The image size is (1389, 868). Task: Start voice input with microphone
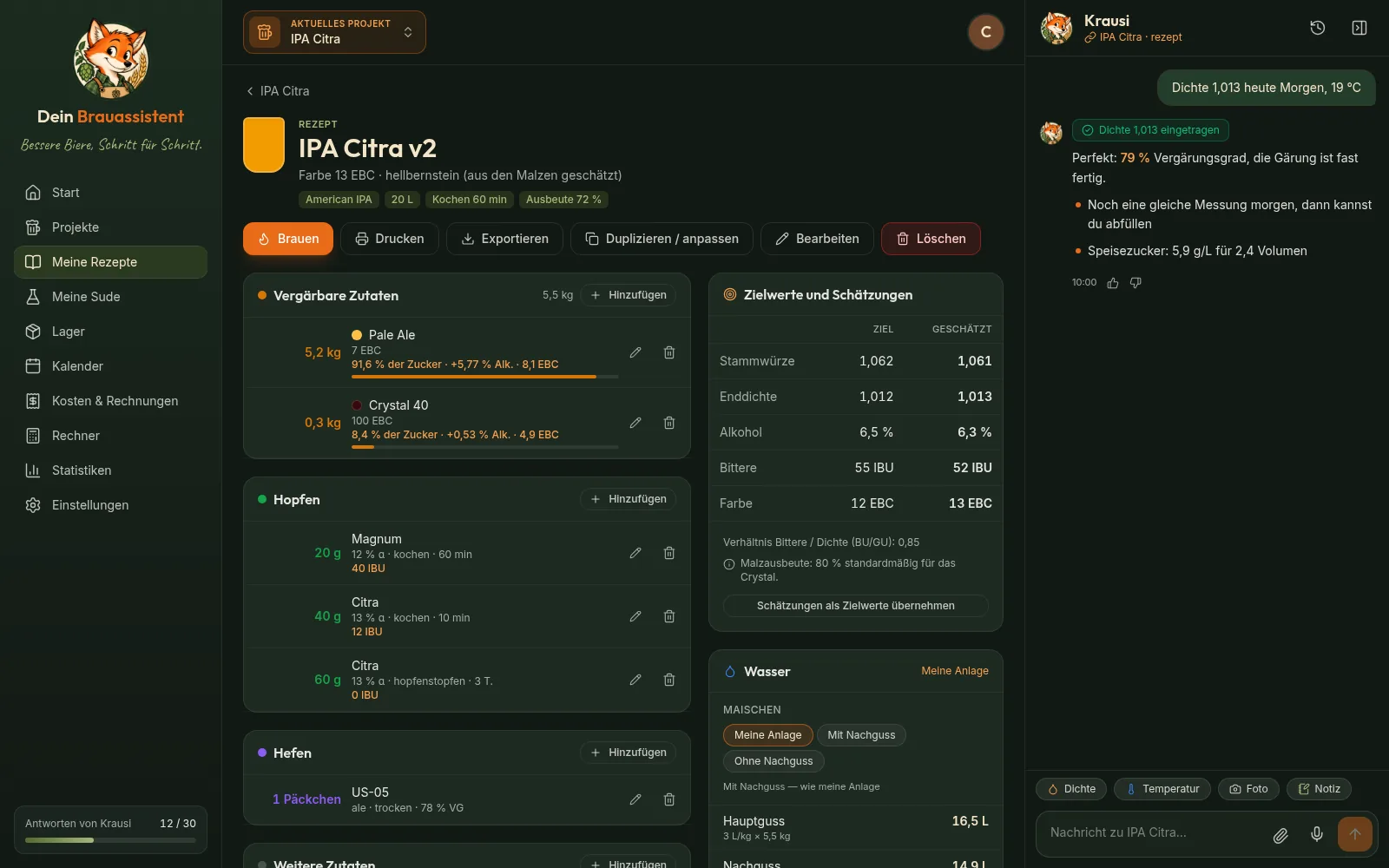coord(1317,834)
